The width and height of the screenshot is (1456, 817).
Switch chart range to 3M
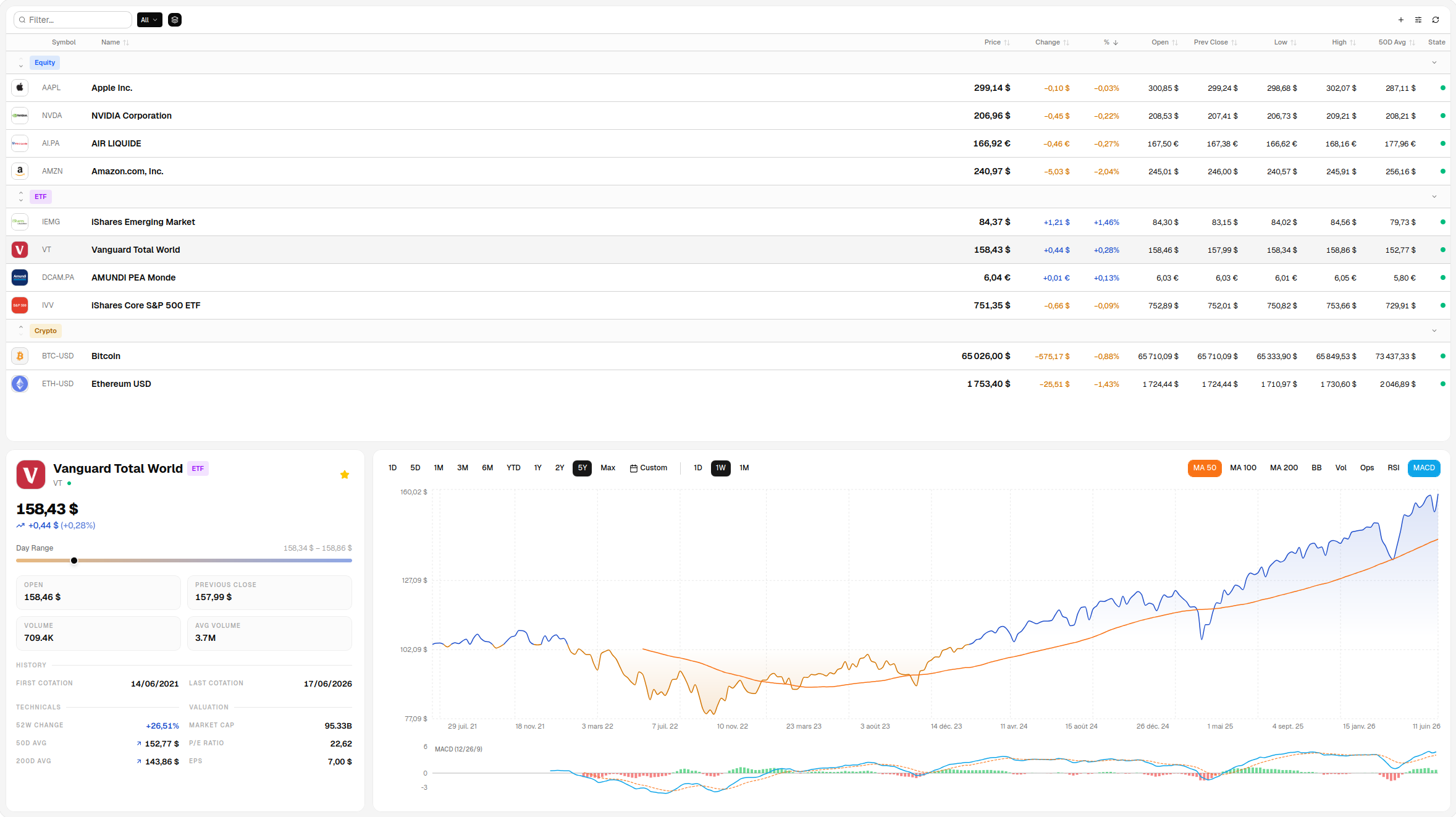[463, 468]
